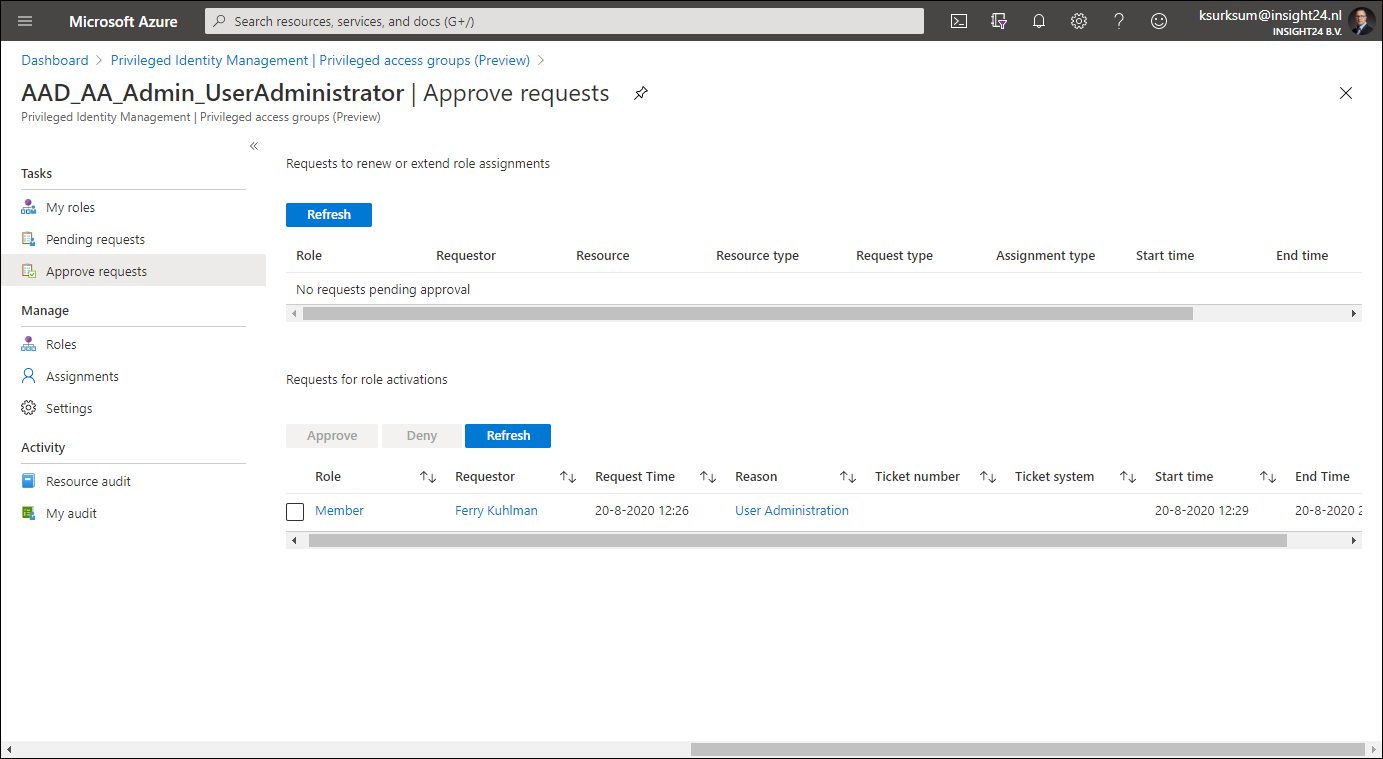Open the Member role link
The height and width of the screenshot is (759, 1383).
coord(339,510)
